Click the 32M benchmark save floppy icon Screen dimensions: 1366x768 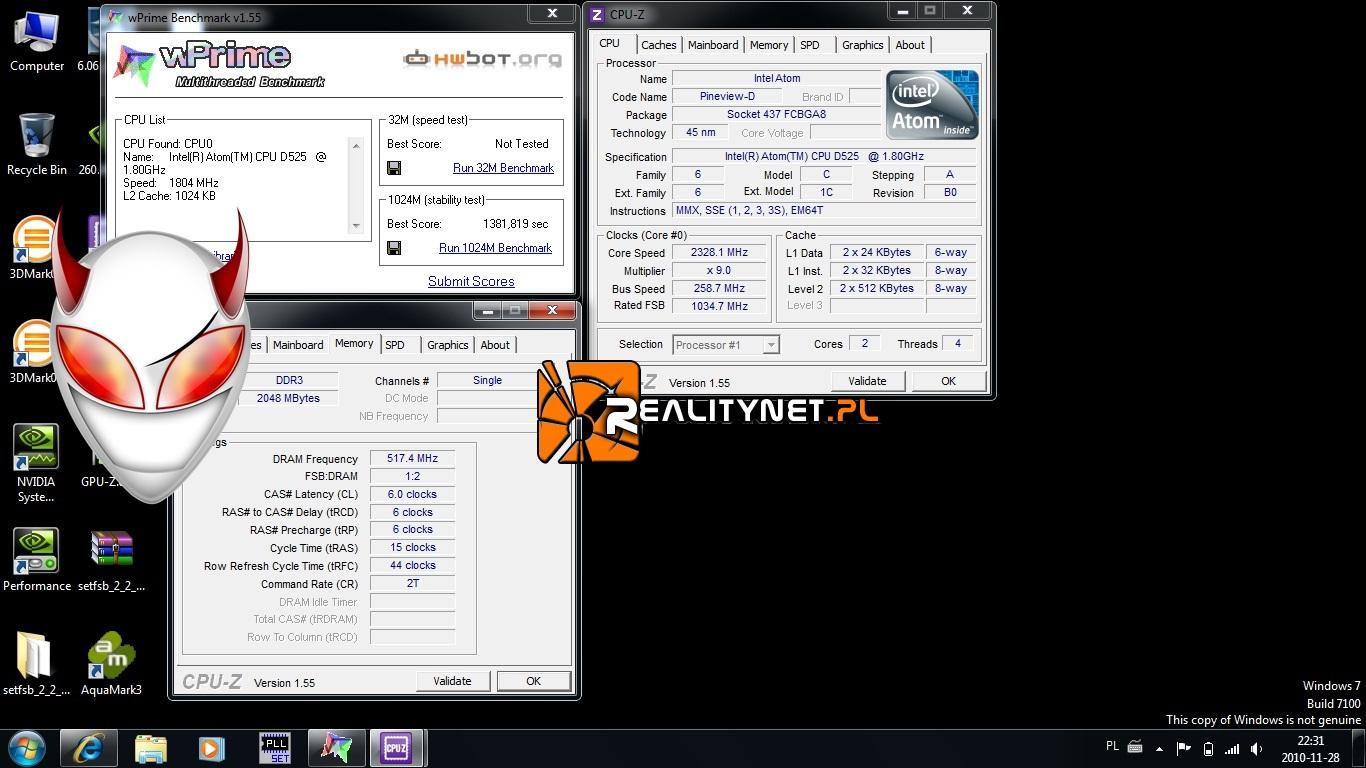click(x=394, y=168)
